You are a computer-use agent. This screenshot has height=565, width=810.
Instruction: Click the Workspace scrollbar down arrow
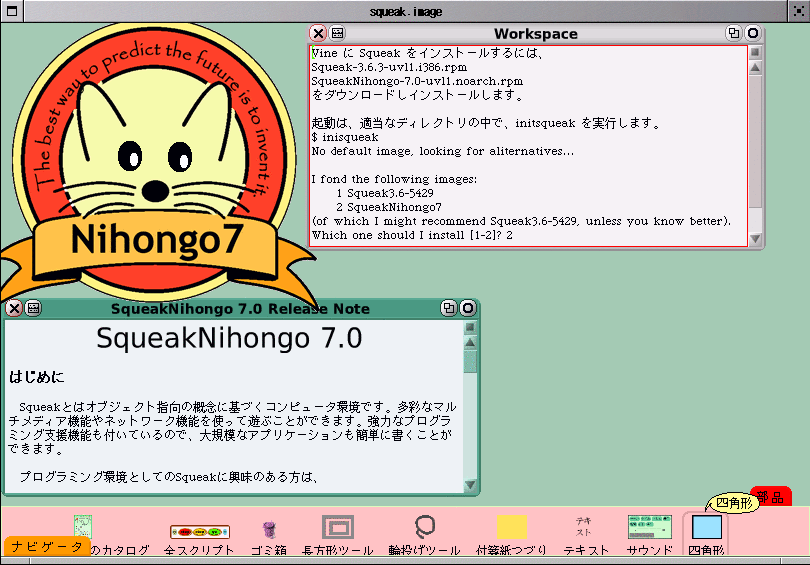click(x=756, y=239)
